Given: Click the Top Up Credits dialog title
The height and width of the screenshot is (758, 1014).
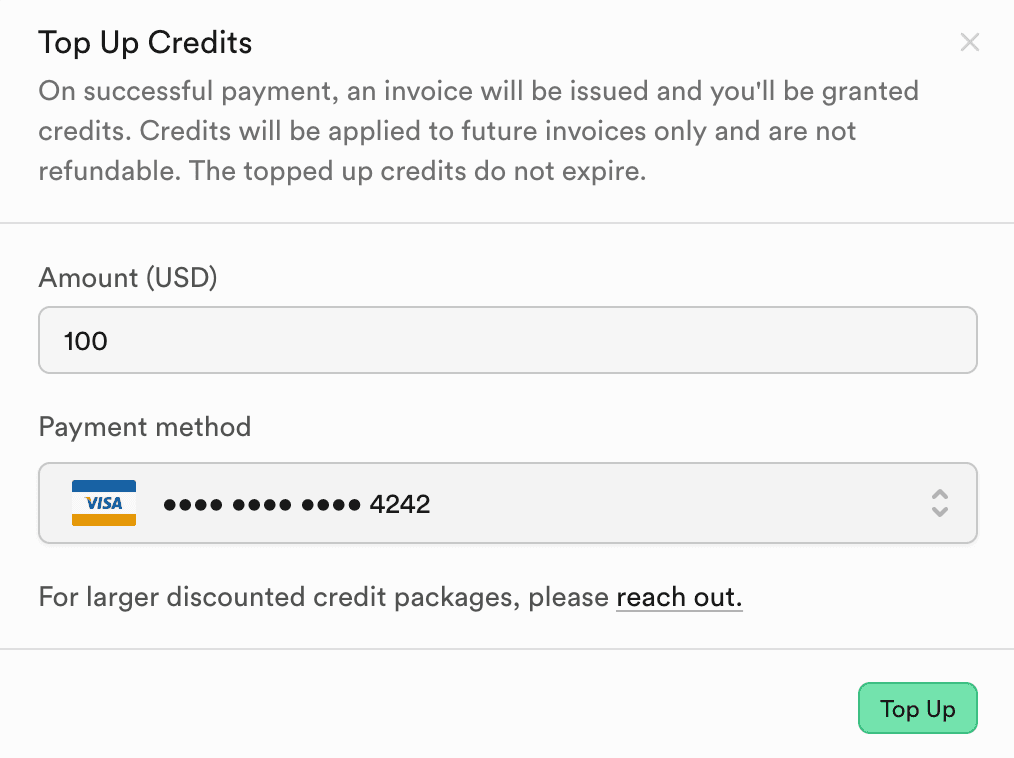Looking at the screenshot, I should point(145,42).
